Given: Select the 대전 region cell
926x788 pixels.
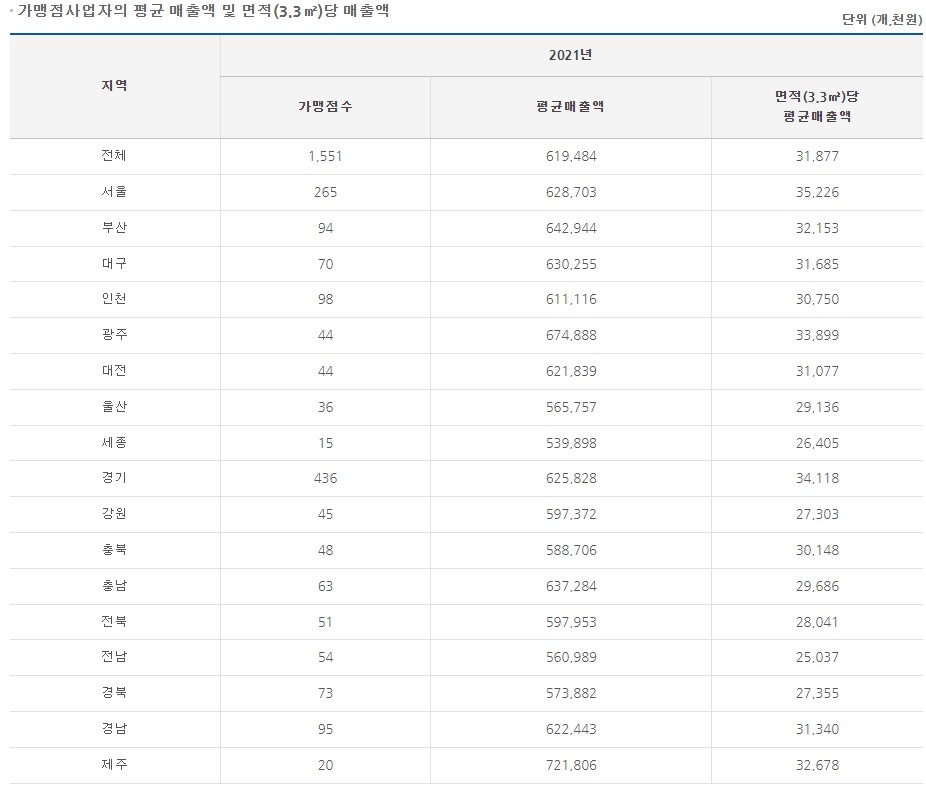Looking at the screenshot, I should tap(114, 370).
